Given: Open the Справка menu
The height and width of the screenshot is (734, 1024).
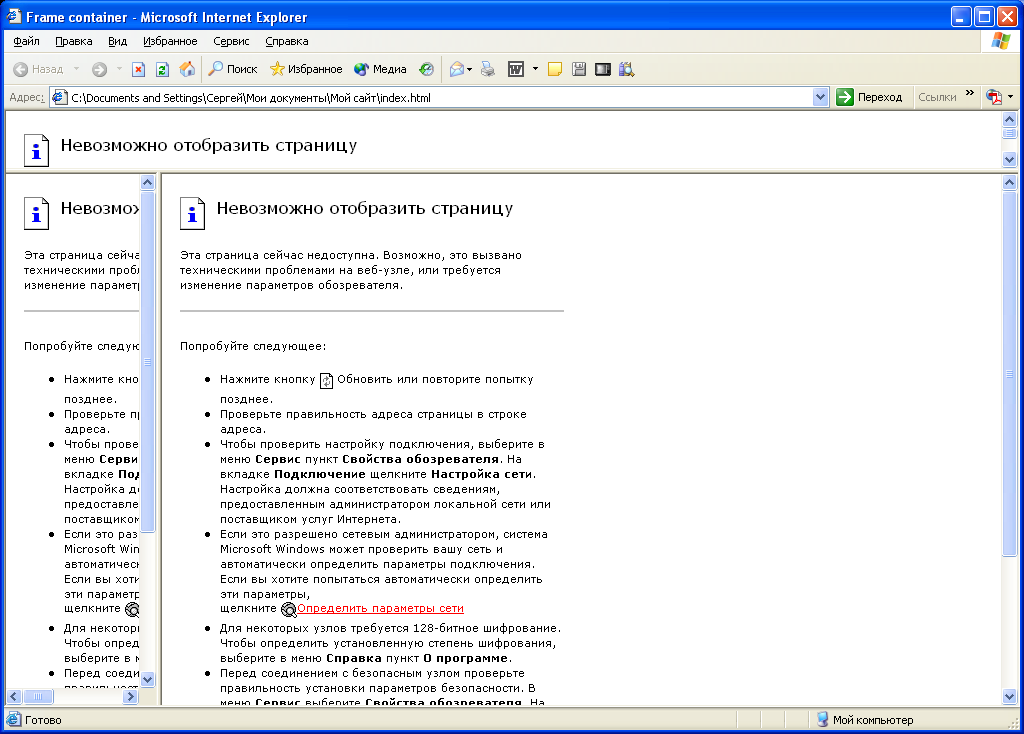Looking at the screenshot, I should pyautogui.click(x=287, y=41).
